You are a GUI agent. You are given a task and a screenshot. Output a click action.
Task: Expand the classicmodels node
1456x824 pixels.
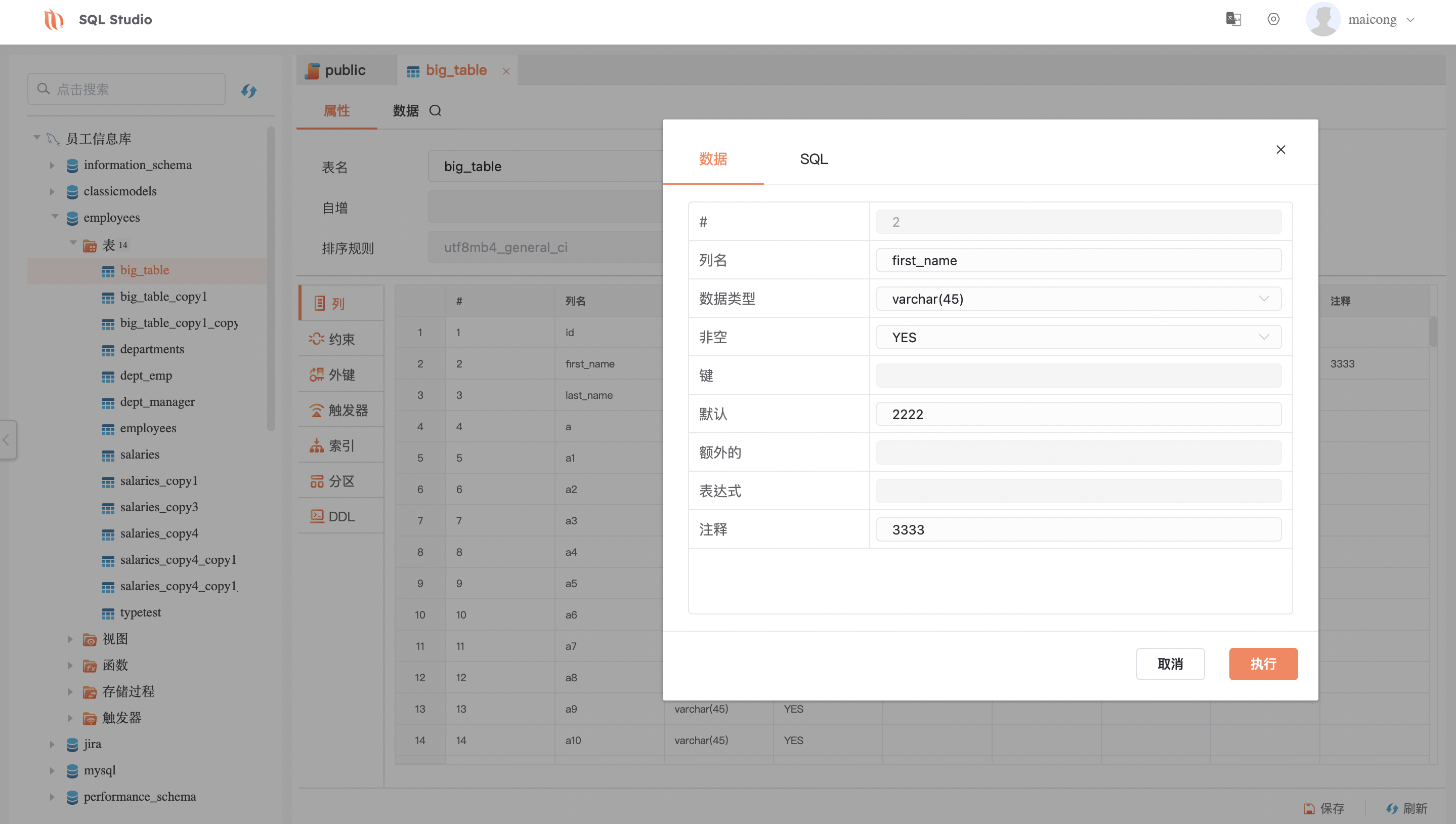(52, 192)
